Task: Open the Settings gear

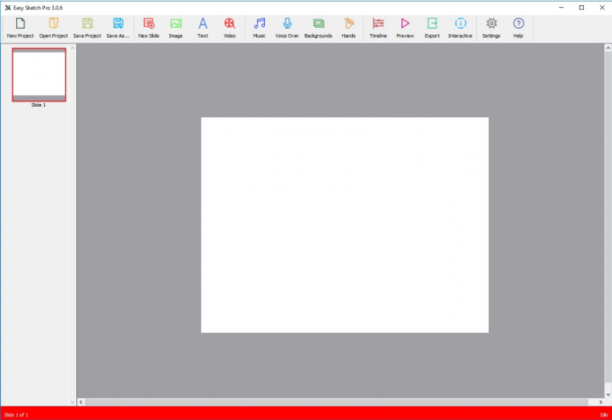Action: point(491,28)
